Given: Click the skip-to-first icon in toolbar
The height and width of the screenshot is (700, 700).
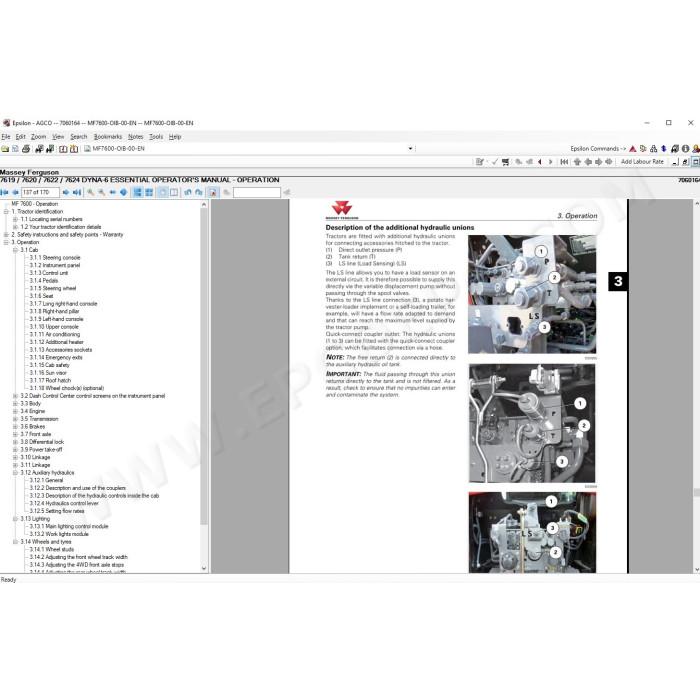Looking at the screenshot, I should coord(564,162).
